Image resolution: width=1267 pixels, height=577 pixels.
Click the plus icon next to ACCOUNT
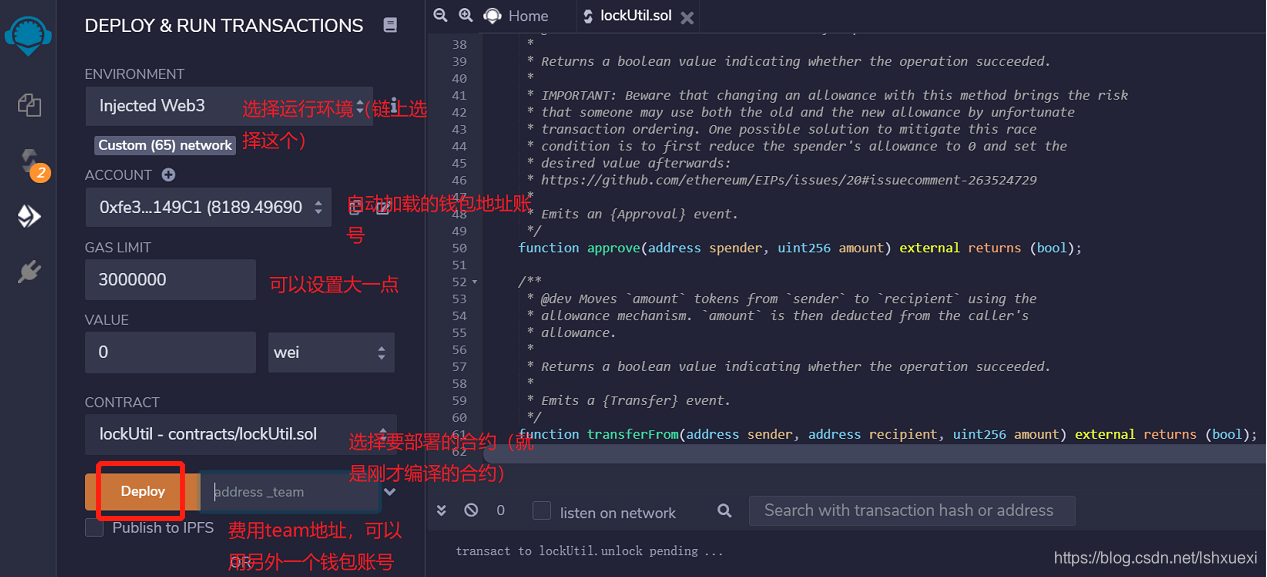point(169,174)
